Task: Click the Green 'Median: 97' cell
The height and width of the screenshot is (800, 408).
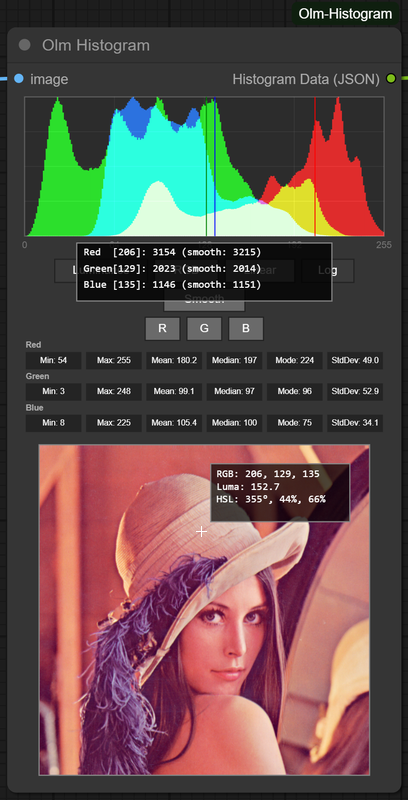Action: pos(234,392)
